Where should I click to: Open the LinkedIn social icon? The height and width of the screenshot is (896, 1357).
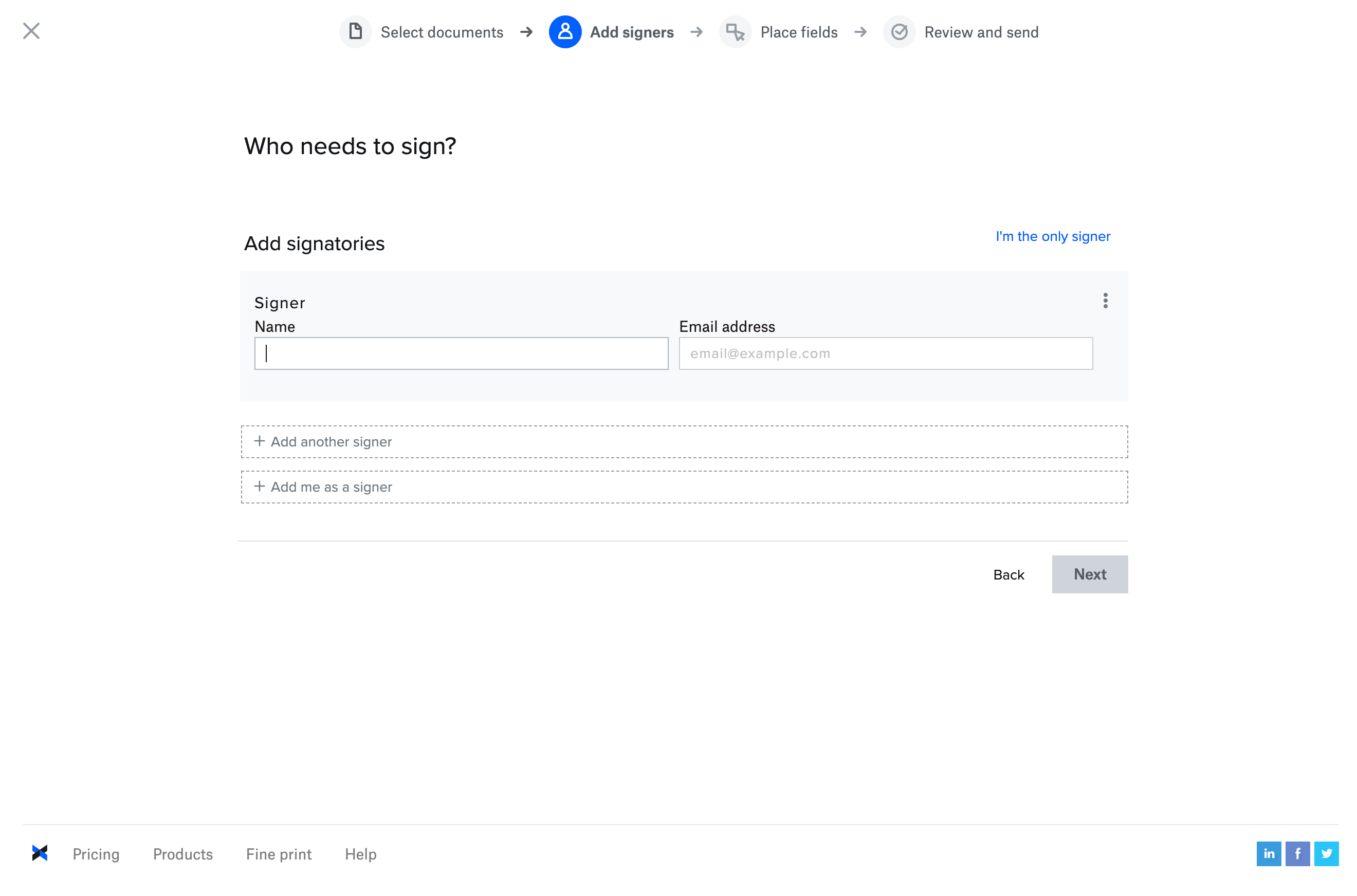coord(1268,853)
